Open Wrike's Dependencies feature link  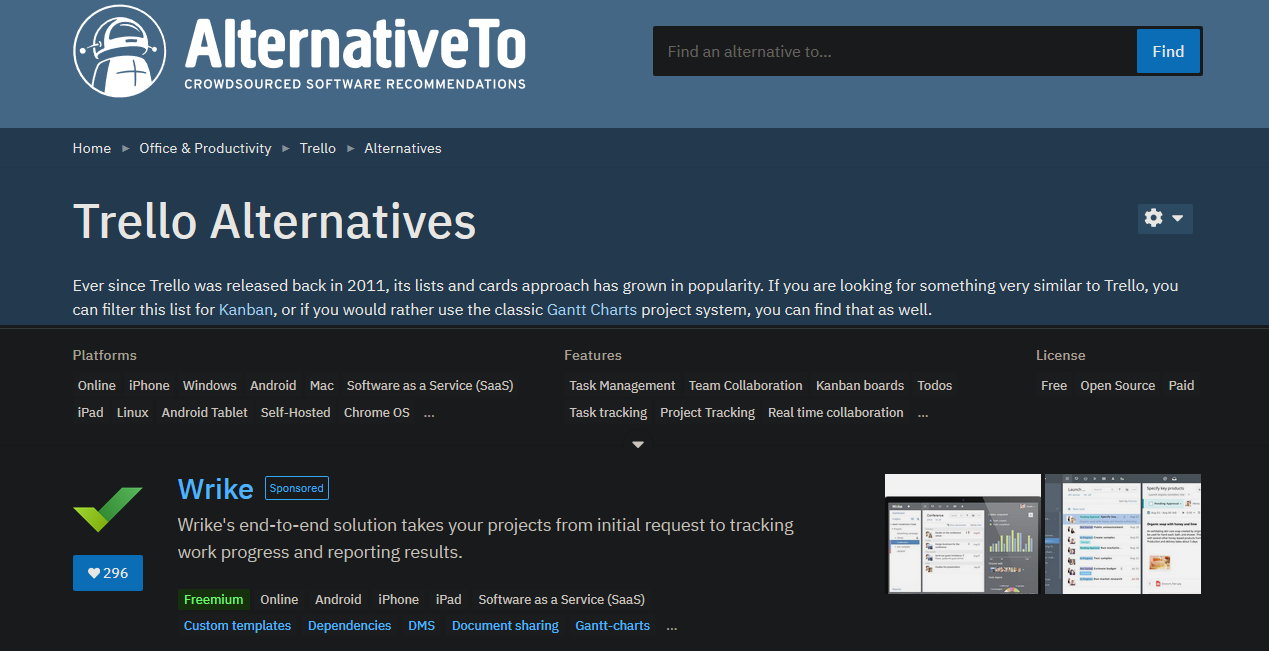pyautogui.click(x=349, y=626)
